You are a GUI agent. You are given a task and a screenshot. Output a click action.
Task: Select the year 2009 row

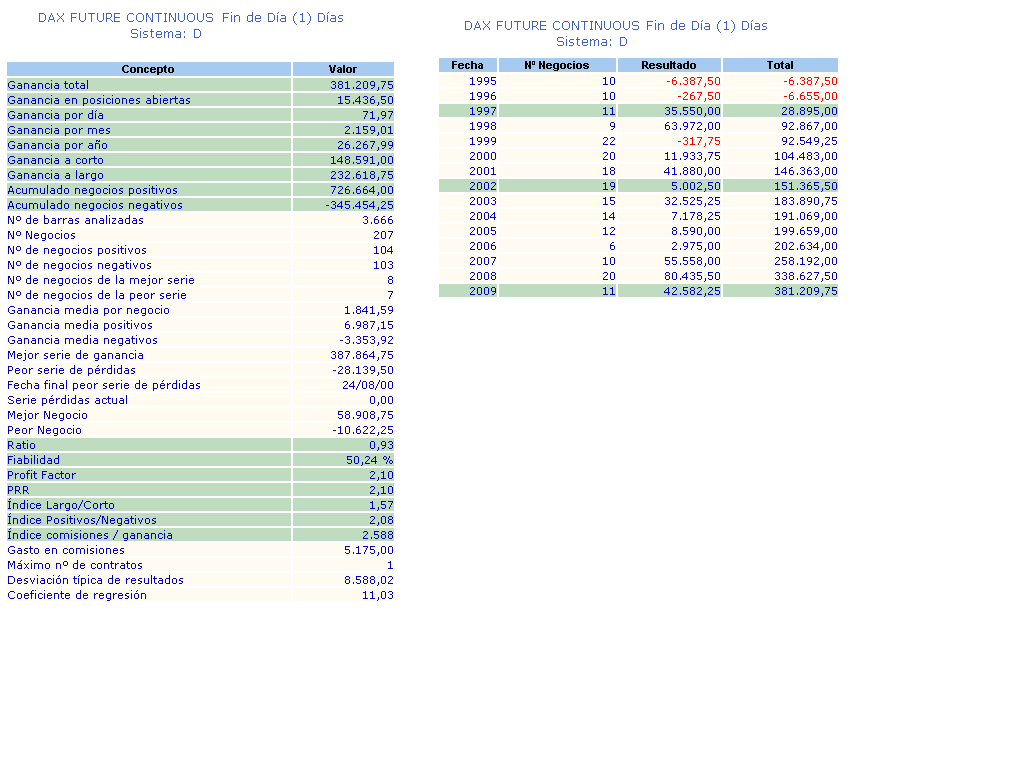pos(638,291)
